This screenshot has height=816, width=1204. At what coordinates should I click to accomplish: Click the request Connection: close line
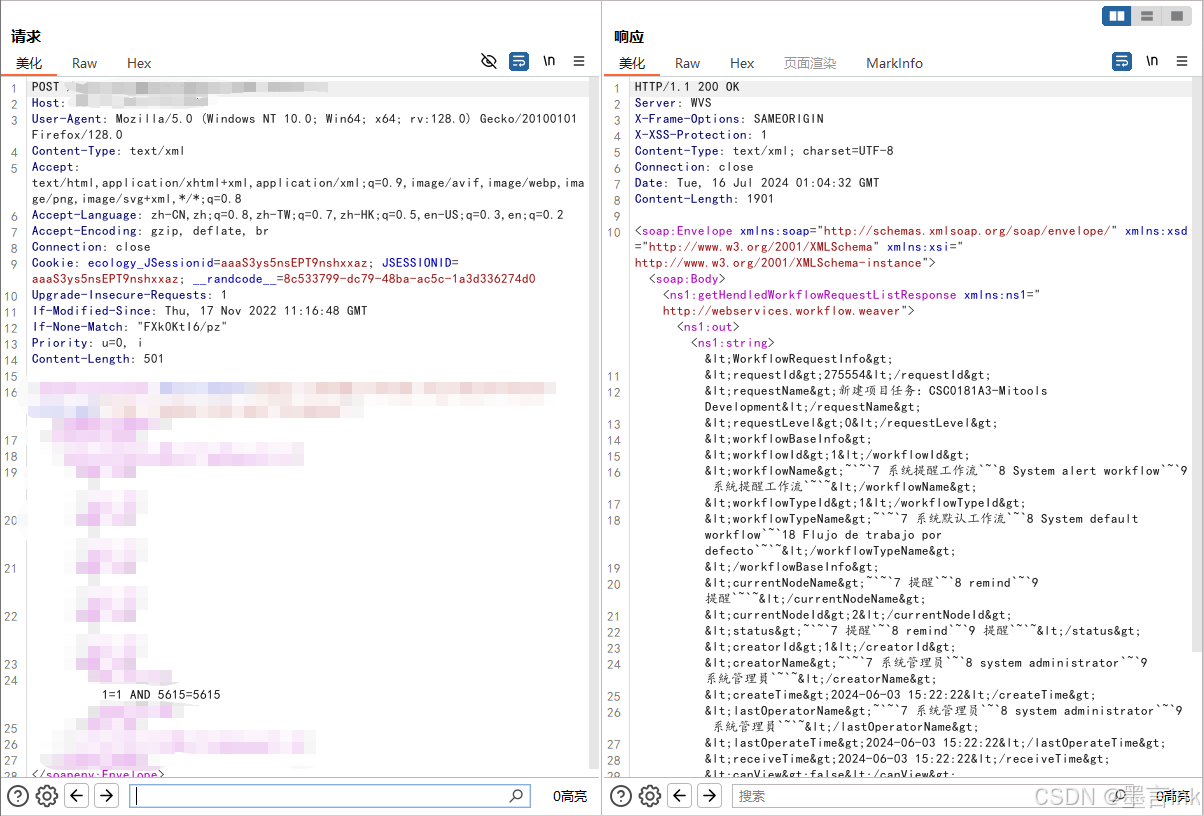90,247
